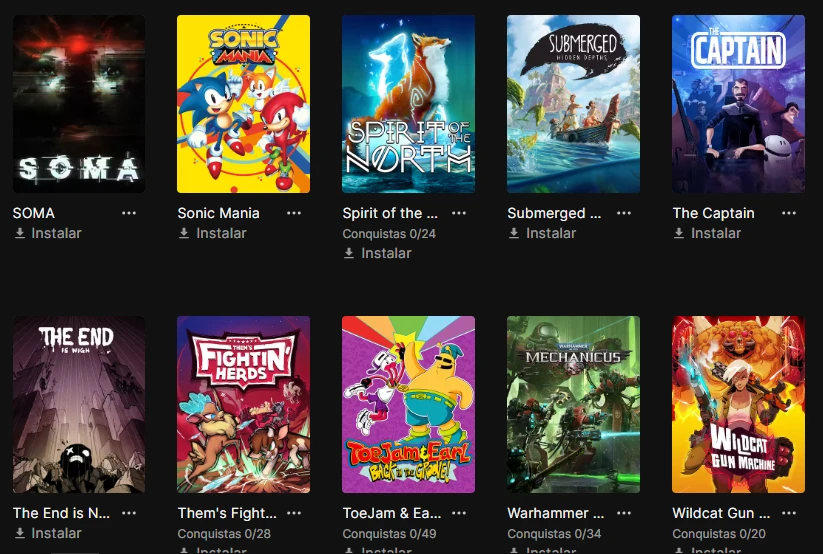Open Them's Fightin' Herds cover art
The width and height of the screenshot is (823, 554).
(x=244, y=404)
